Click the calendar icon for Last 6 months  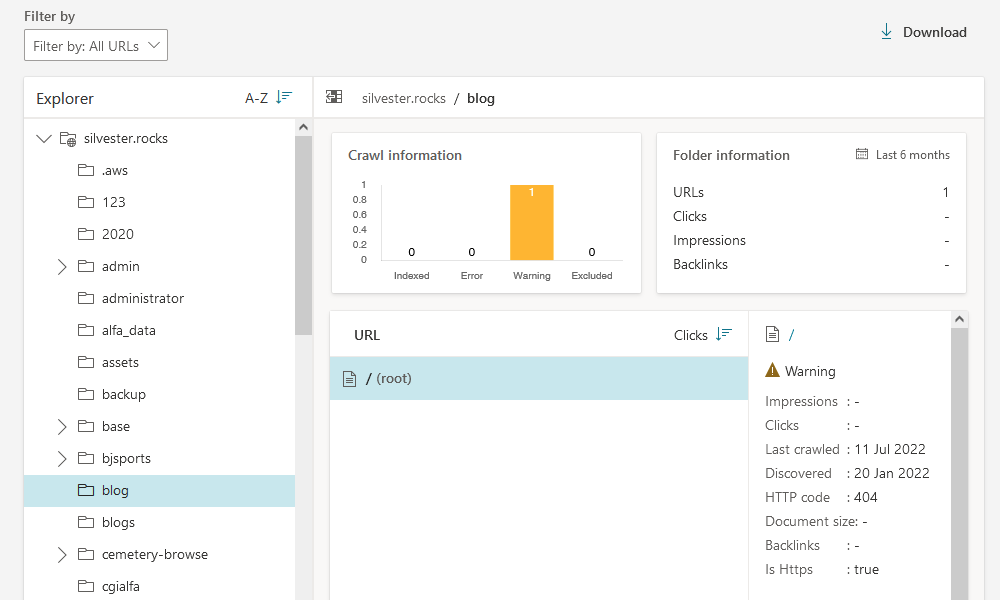pos(862,155)
